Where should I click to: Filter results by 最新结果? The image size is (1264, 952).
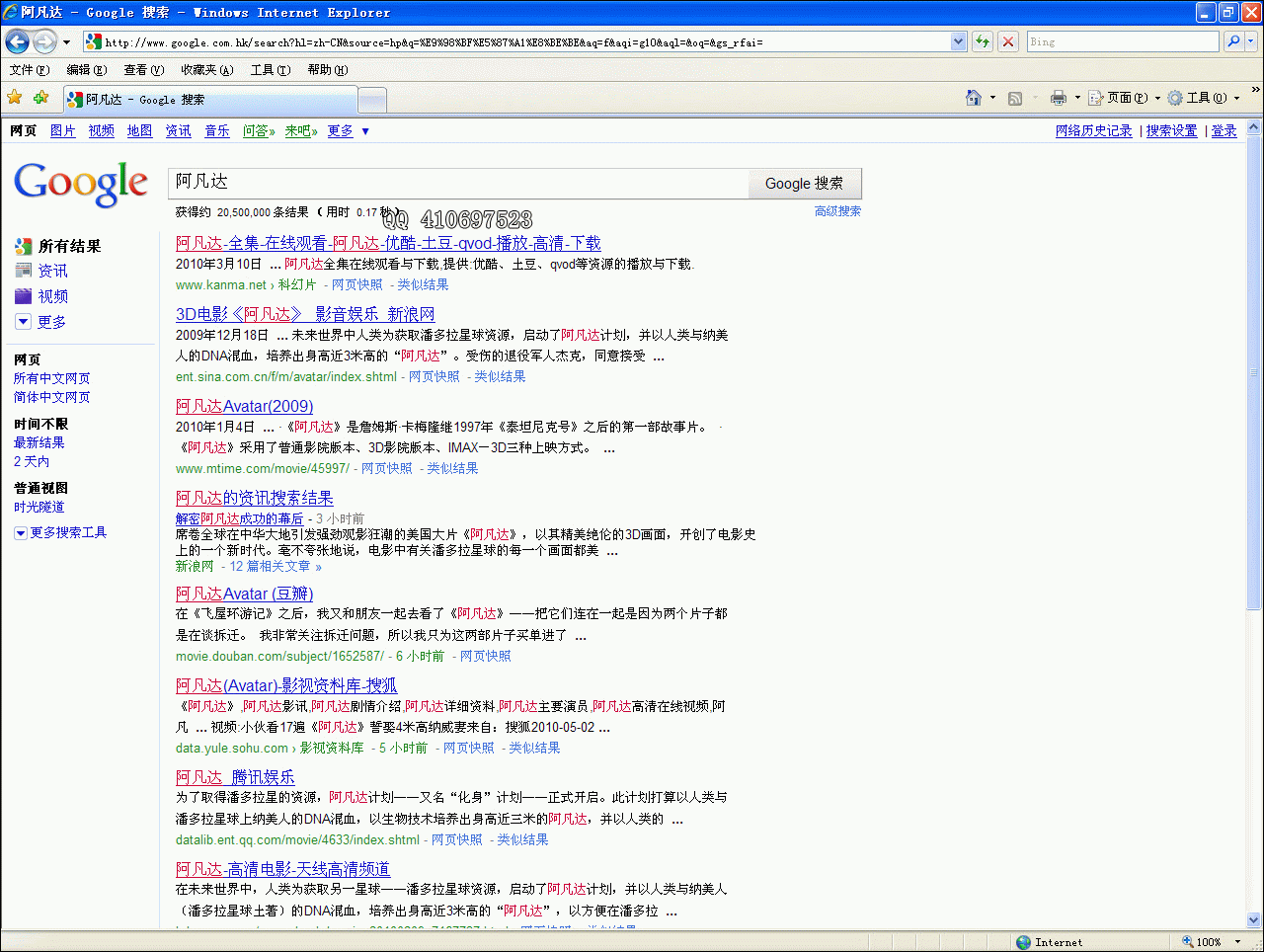point(39,442)
